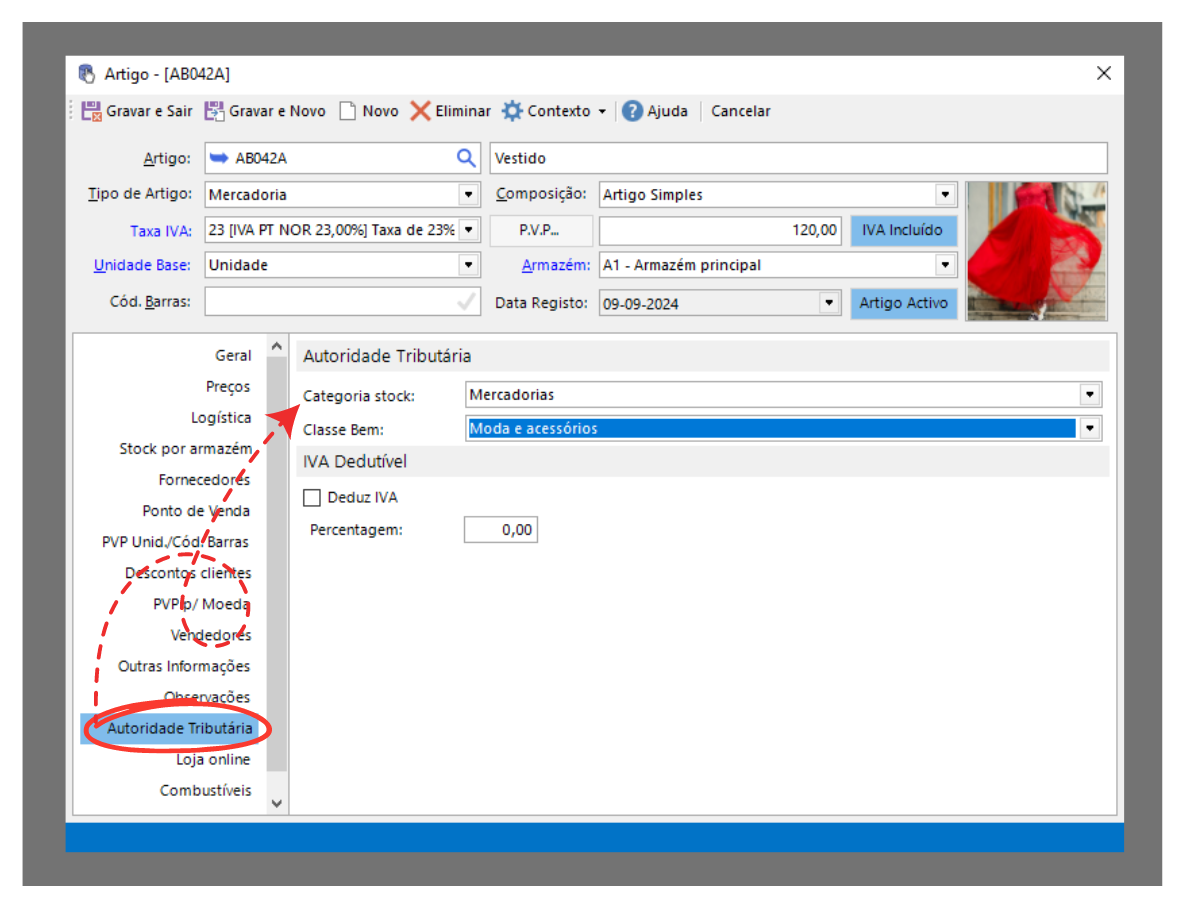Toggle the Artigo Activo button

click(904, 303)
